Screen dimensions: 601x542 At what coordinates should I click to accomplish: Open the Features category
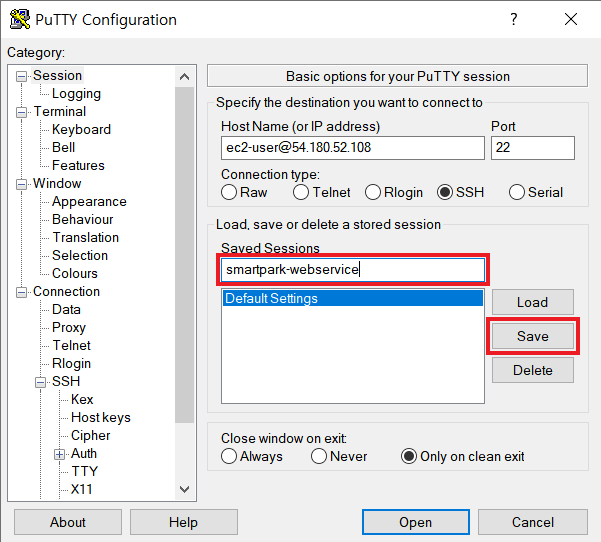click(x=78, y=166)
